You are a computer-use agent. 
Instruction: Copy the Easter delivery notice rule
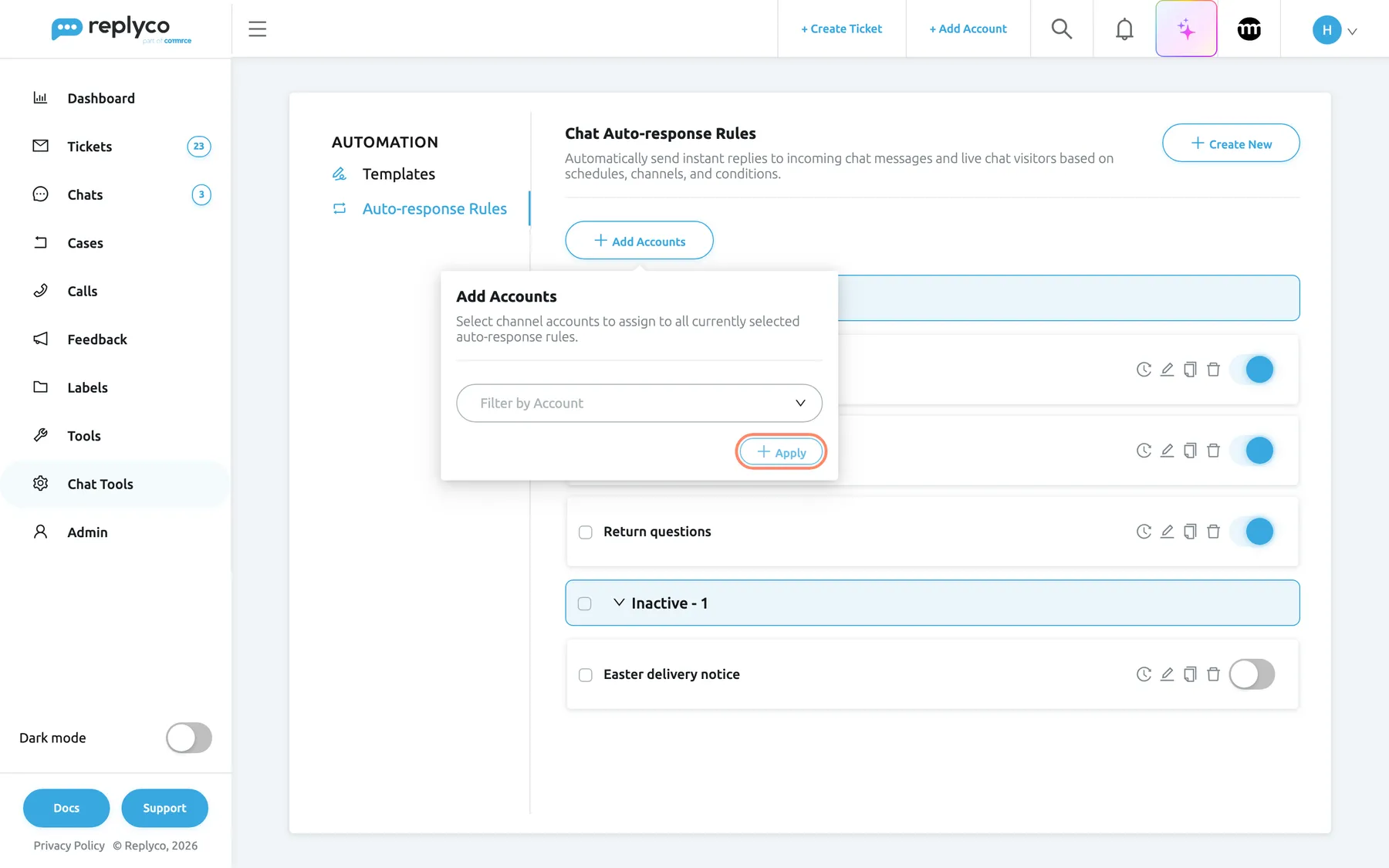coord(1190,674)
